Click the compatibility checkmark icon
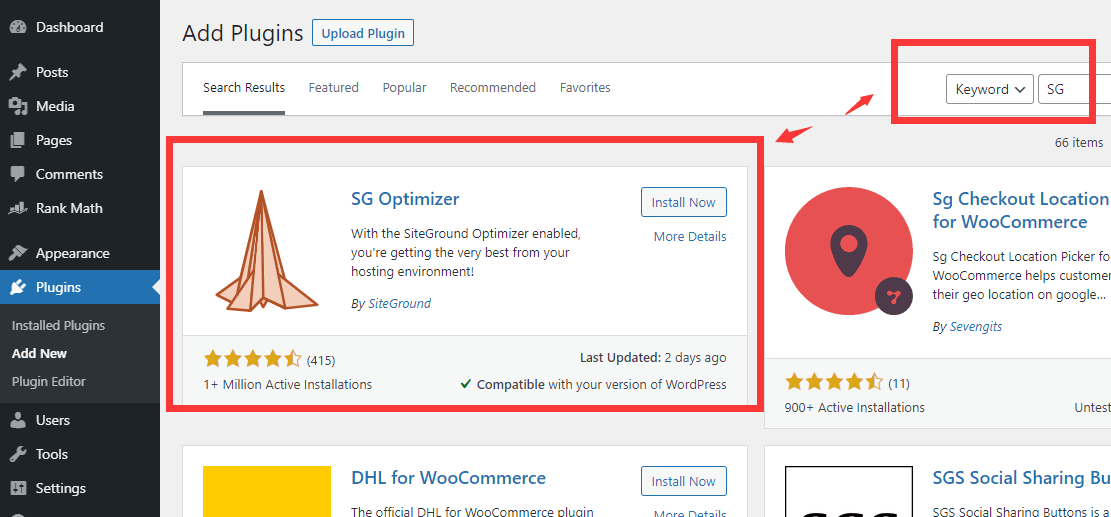The image size is (1111, 517). click(x=466, y=384)
